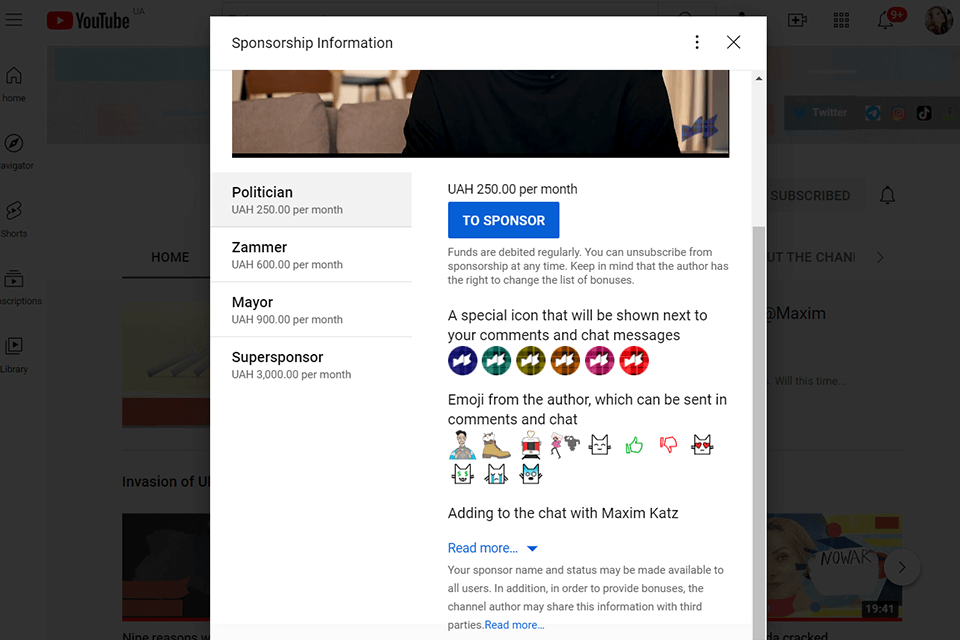Select the Supersponsor tier
This screenshot has height=640, width=960.
(x=311, y=365)
